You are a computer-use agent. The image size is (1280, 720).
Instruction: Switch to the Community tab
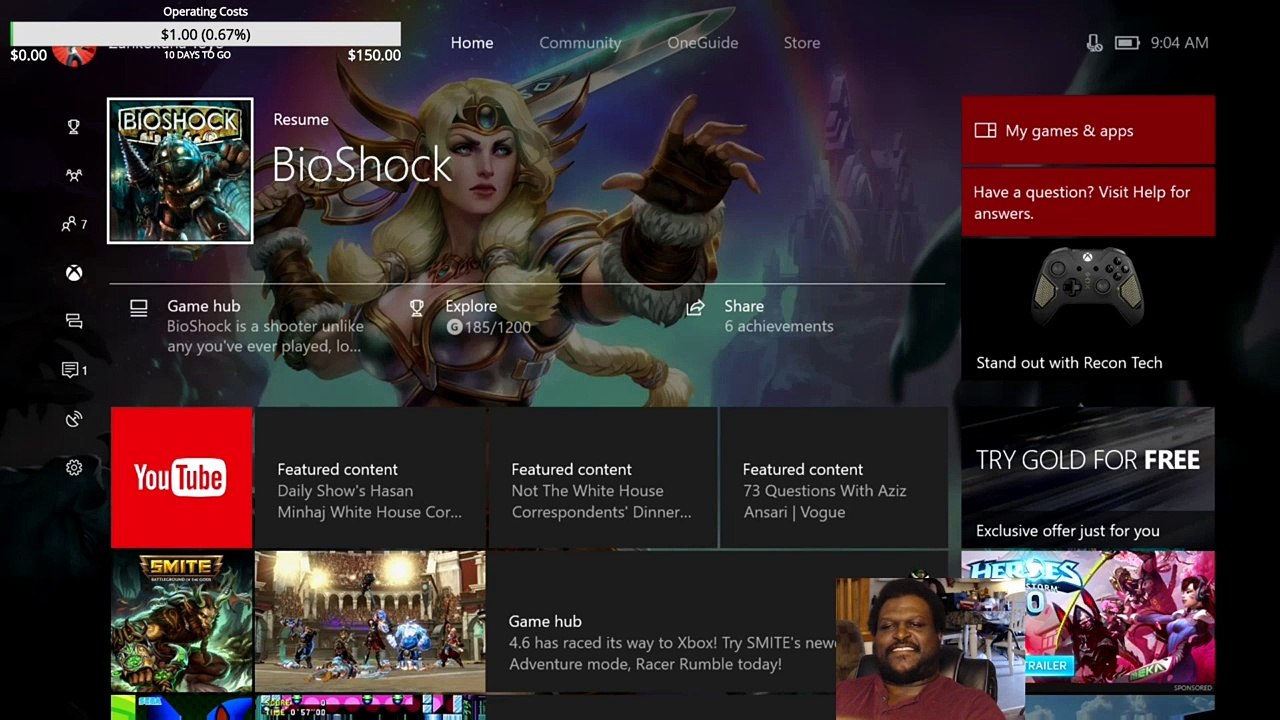580,43
